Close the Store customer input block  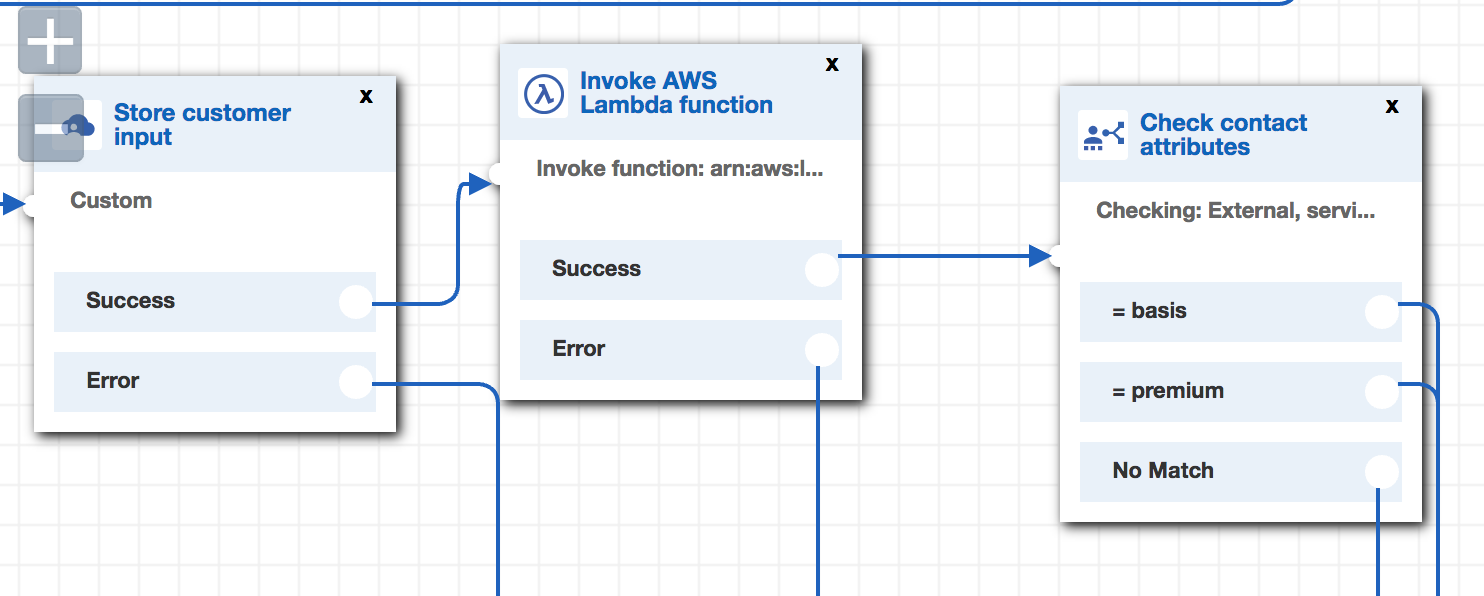366,96
